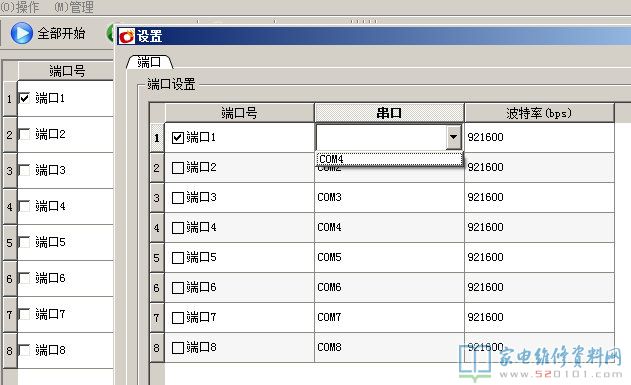The width and height of the screenshot is (631, 385).
Task: Select row header 5 in settings table
Action: 157,257
